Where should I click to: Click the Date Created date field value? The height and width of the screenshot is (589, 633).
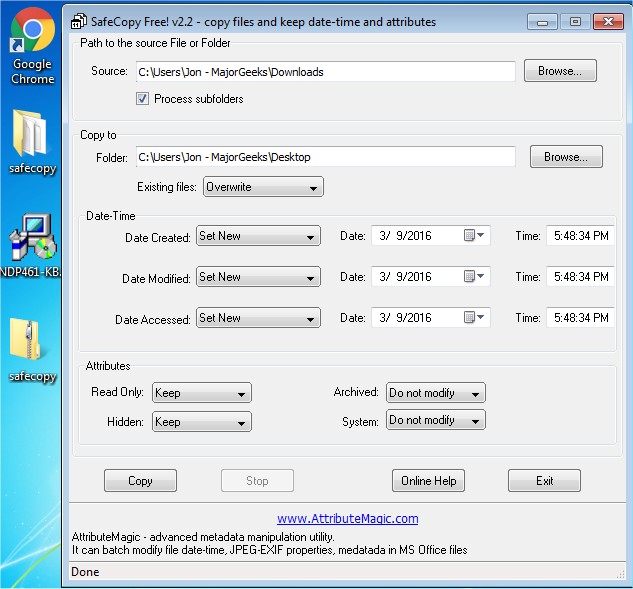[x=405, y=236]
